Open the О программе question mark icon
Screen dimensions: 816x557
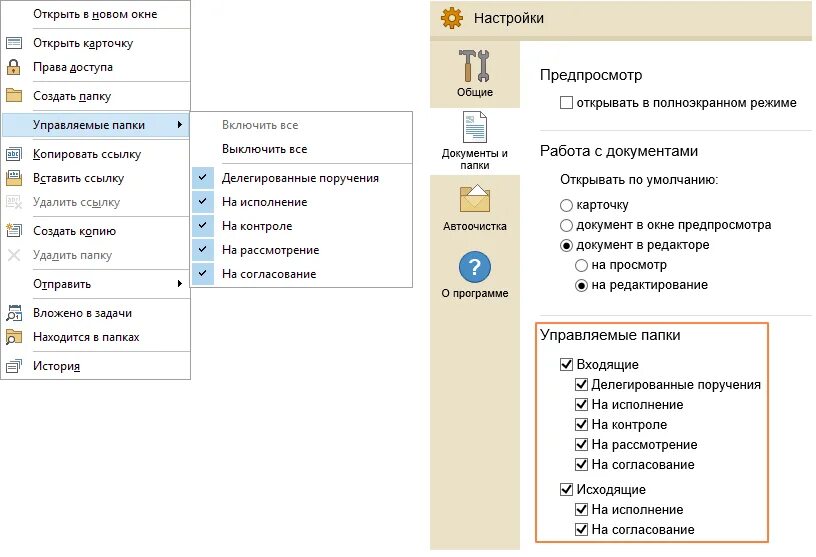coord(475,267)
